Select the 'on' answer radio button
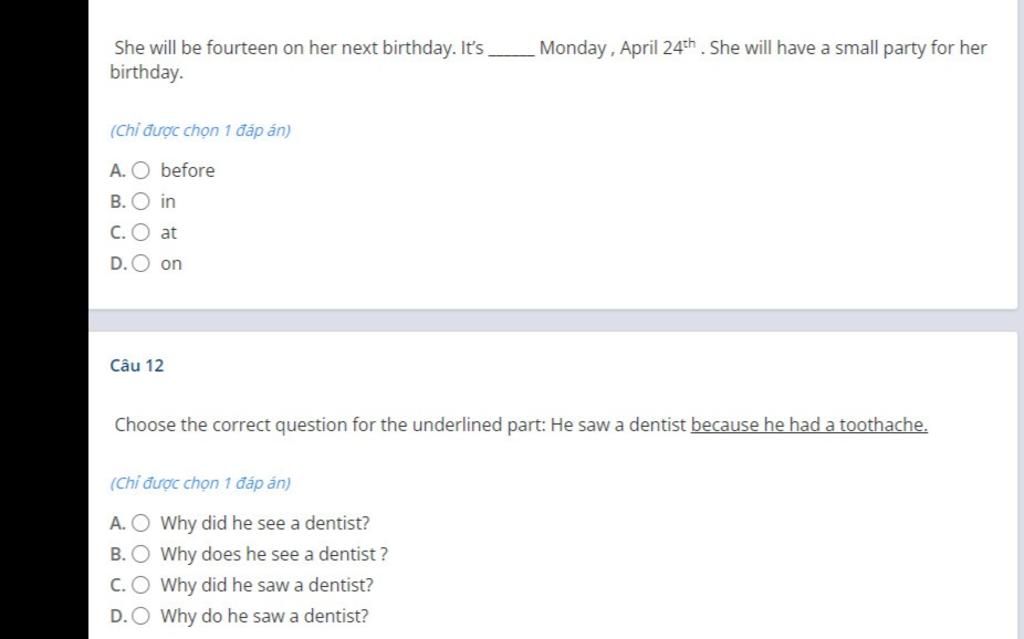This screenshot has width=1024, height=639. pyautogui.click(x=140, y=263)
